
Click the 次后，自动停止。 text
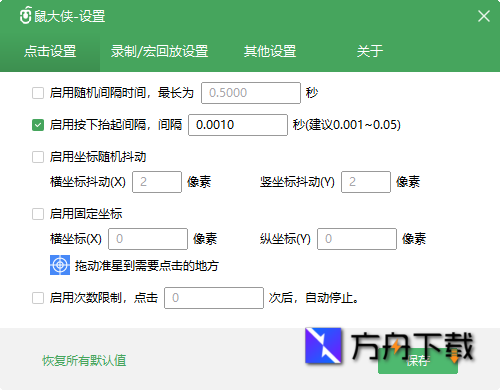tap(314, 298)
